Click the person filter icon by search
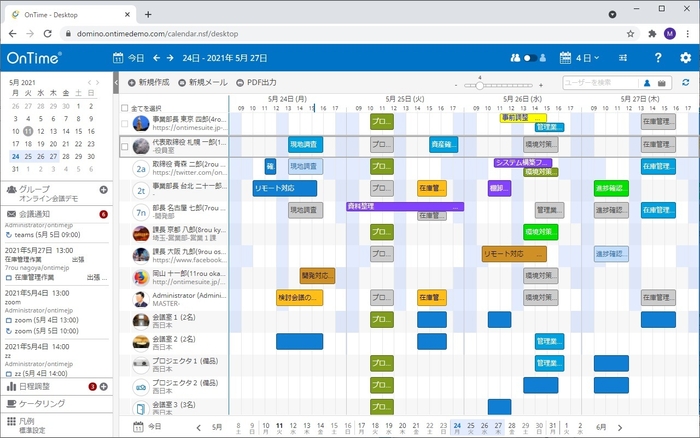The image size is (700, 438). pos(647,83)
